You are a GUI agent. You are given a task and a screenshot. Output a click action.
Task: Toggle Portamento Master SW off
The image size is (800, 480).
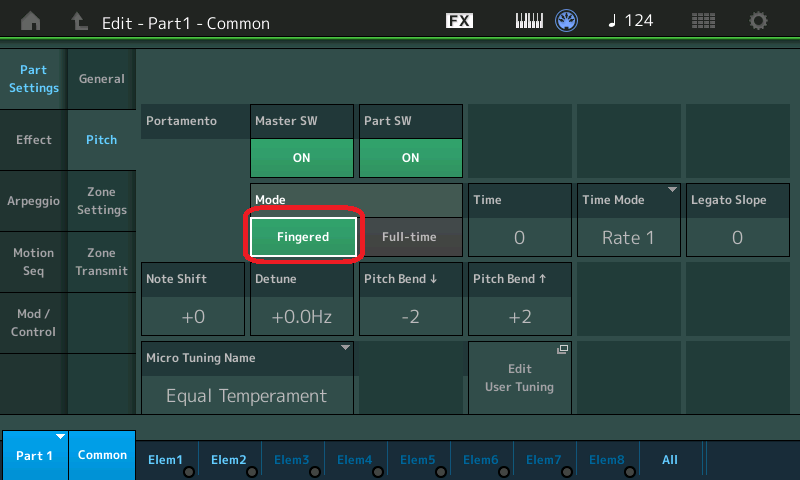(302, 157)
